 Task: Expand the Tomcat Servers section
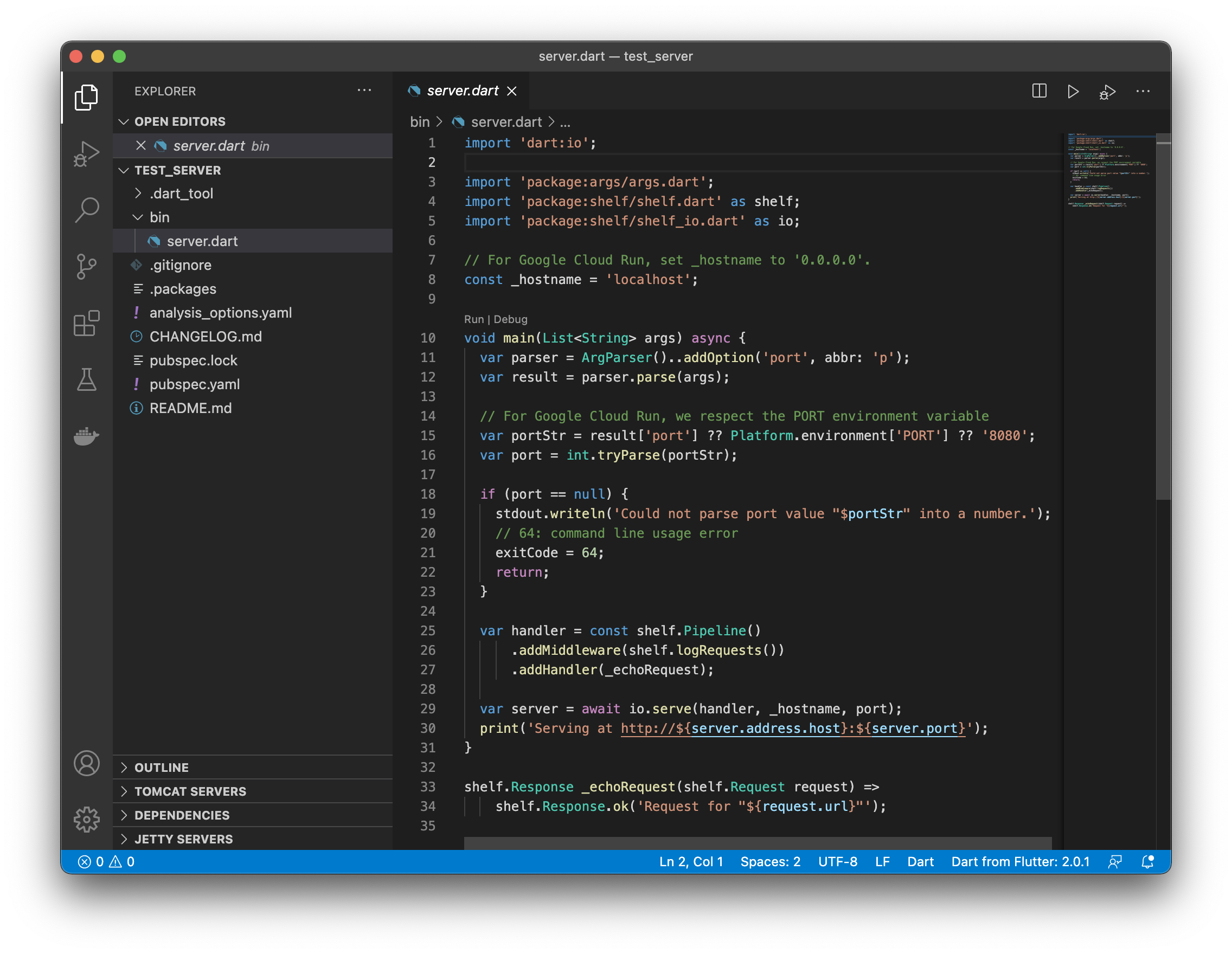pyautogui.click(x=253, y=791)
